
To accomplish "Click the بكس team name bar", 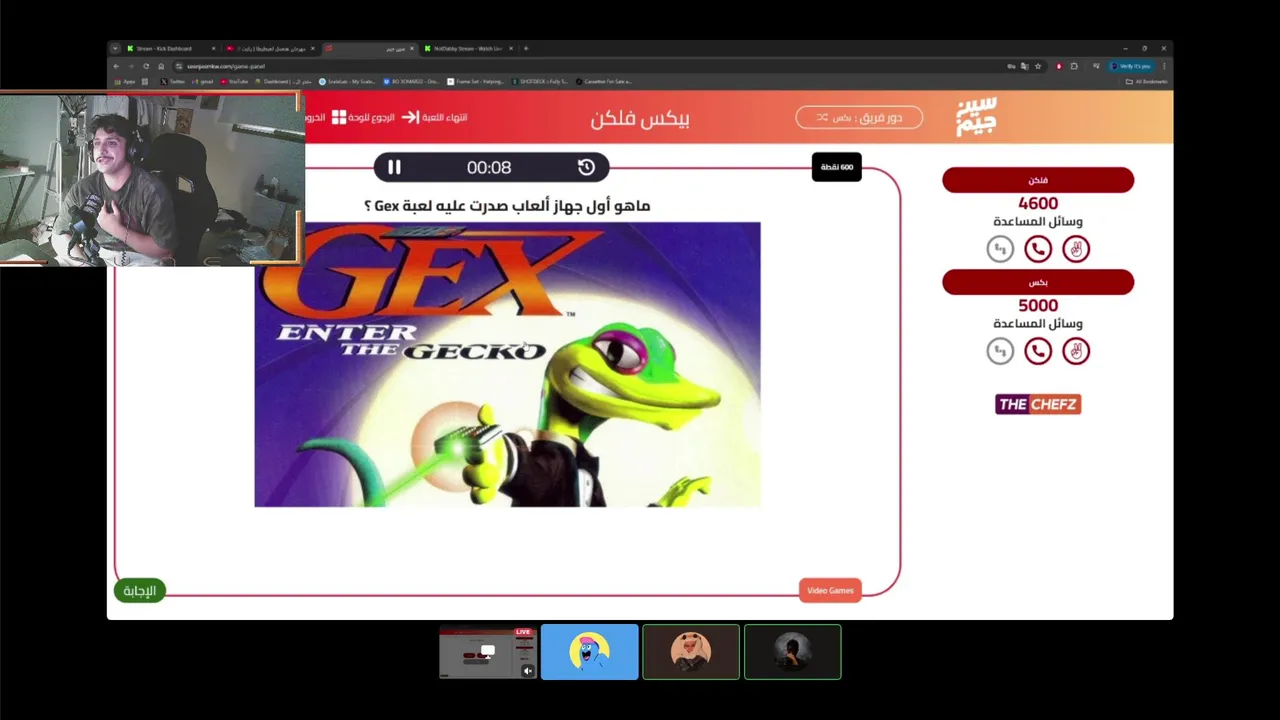I will click(1038, 282).
